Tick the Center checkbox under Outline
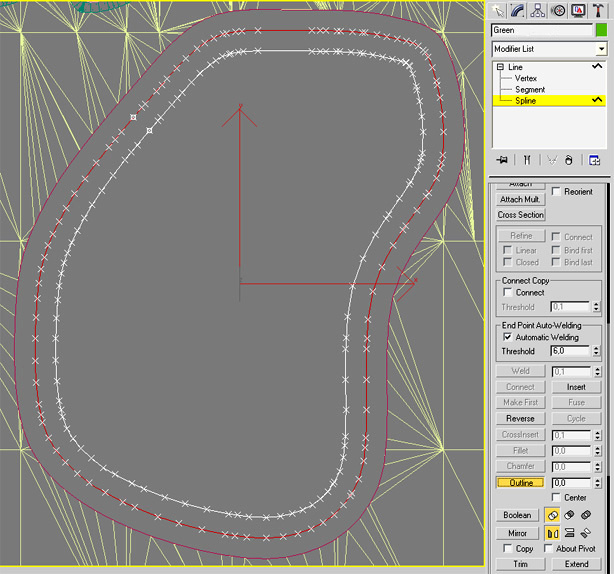Screen dimensions: 614x574 click(x=555, y=498)
